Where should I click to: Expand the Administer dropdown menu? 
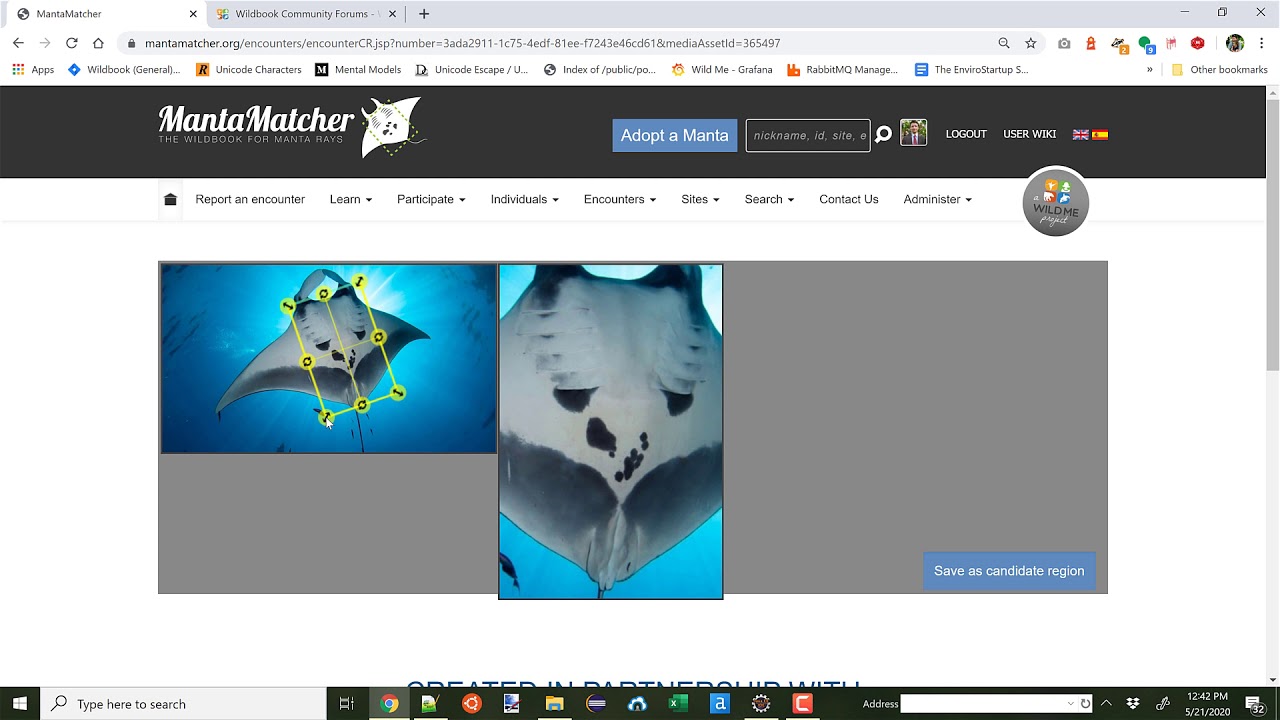point(938,199)
